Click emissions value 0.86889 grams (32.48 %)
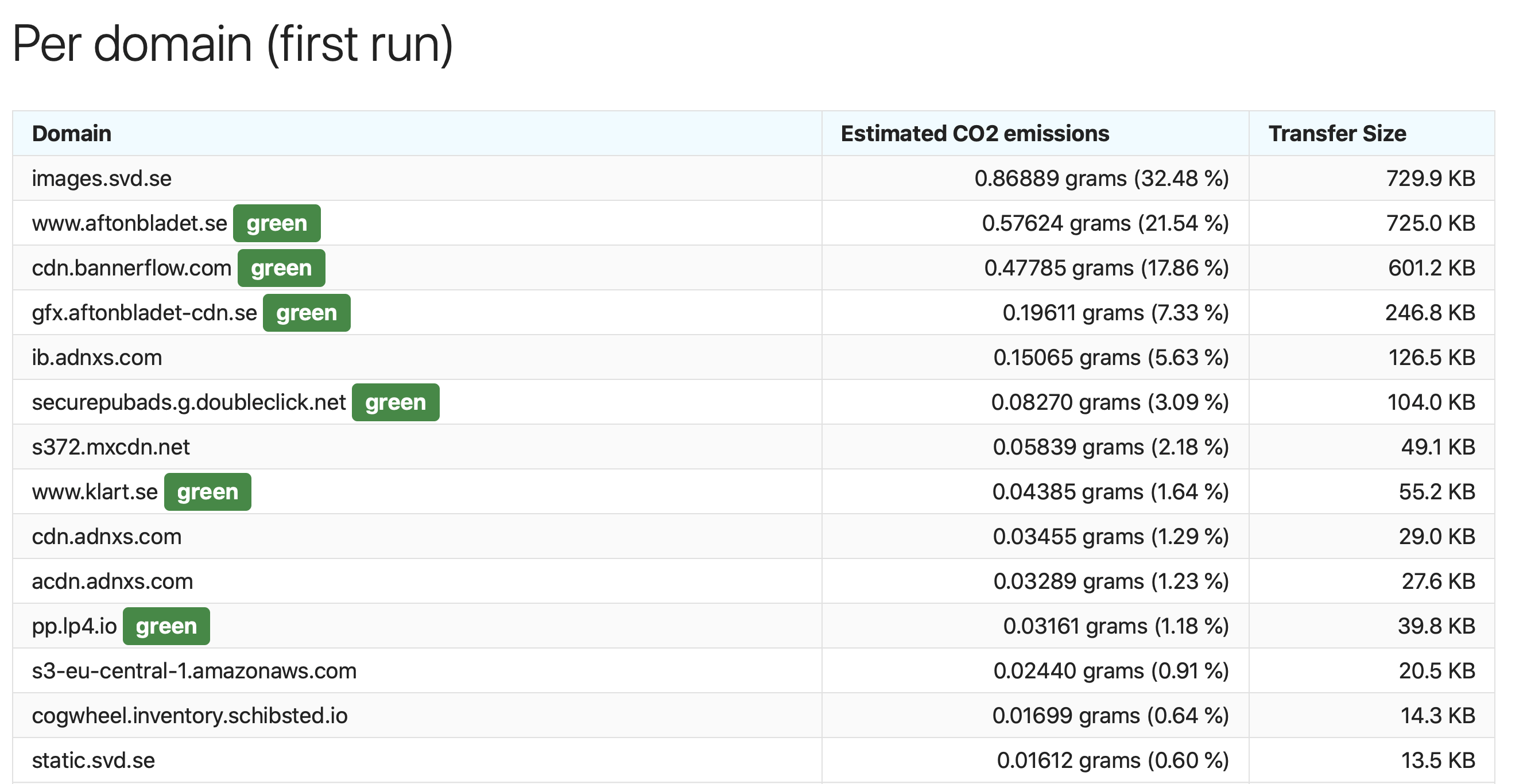Image resolution: width=1527 pixels, height=784 pixels. point(1102,178)
